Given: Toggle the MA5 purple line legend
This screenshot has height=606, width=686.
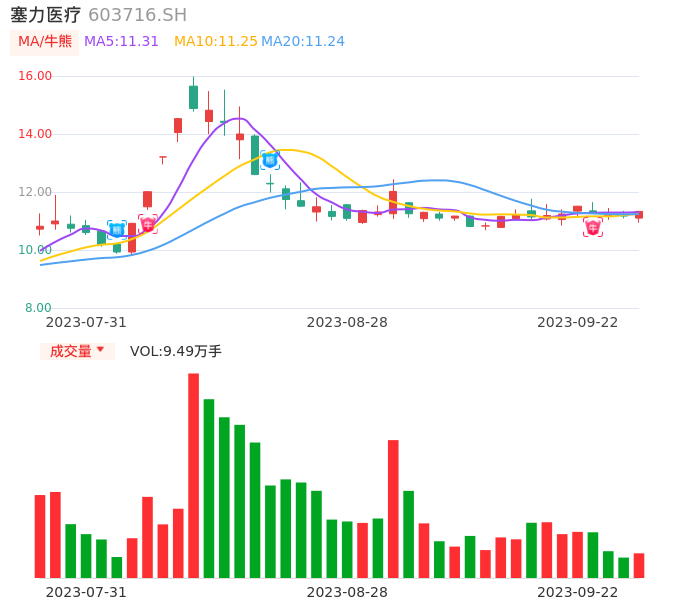Looking at the screenshot, I should (121, 42).
